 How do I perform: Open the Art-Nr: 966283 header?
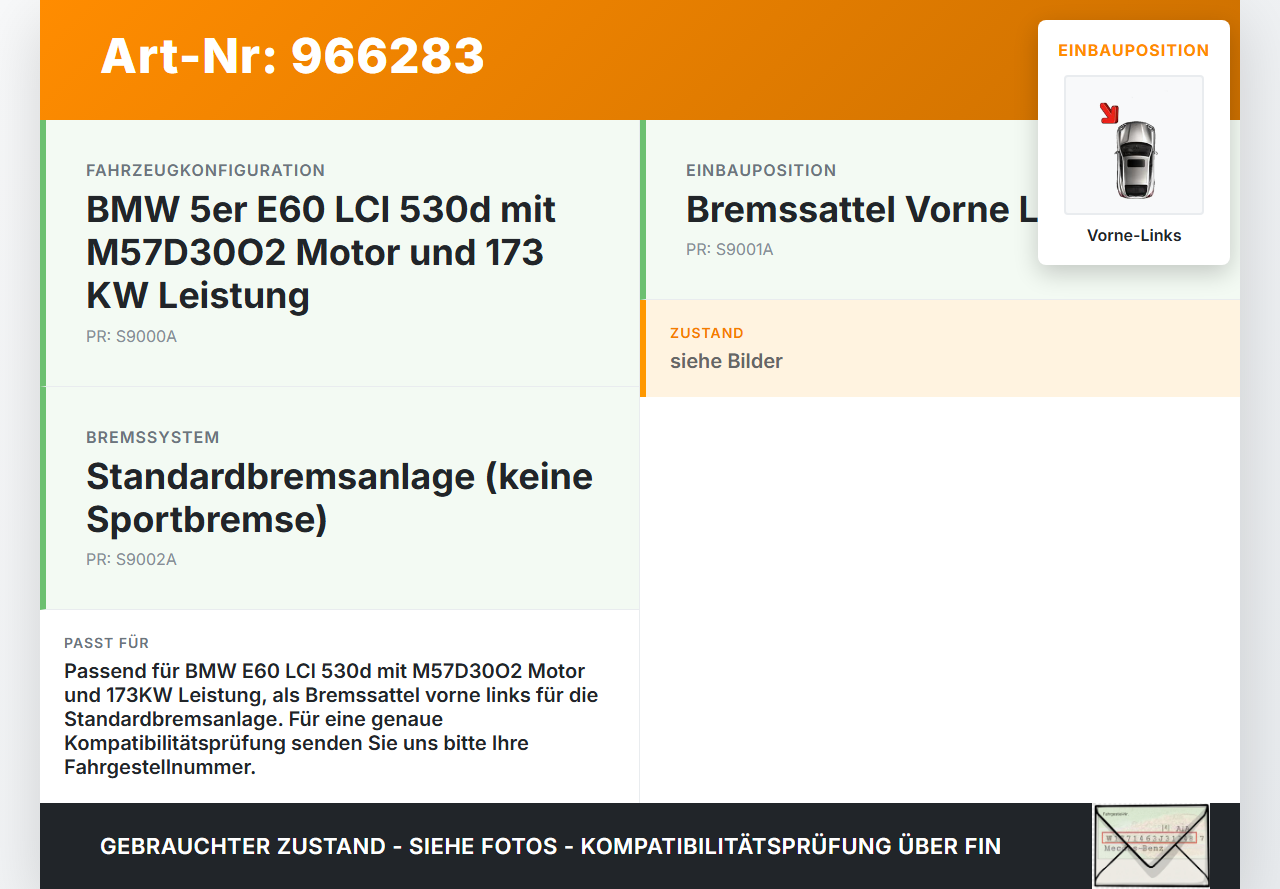291,57
